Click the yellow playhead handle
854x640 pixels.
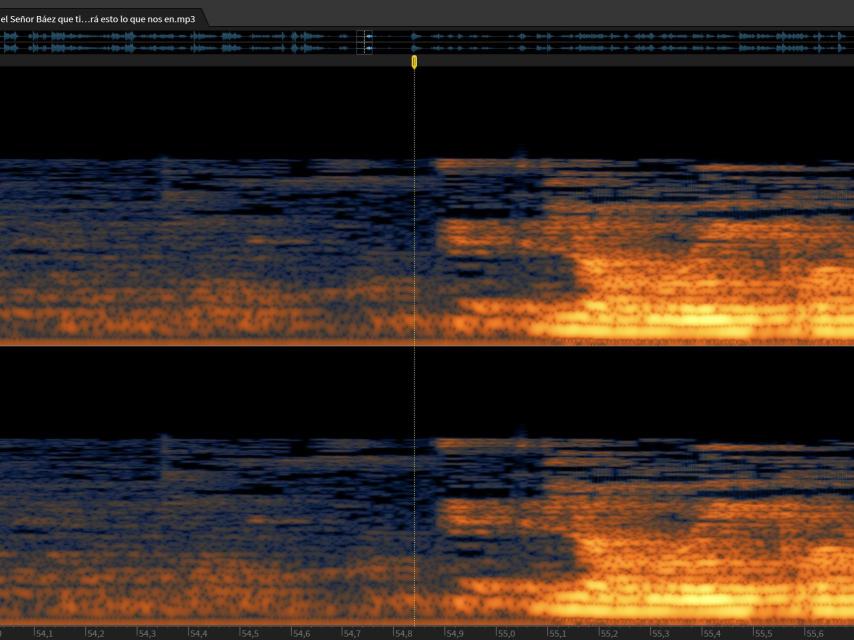tap(414, 62)
